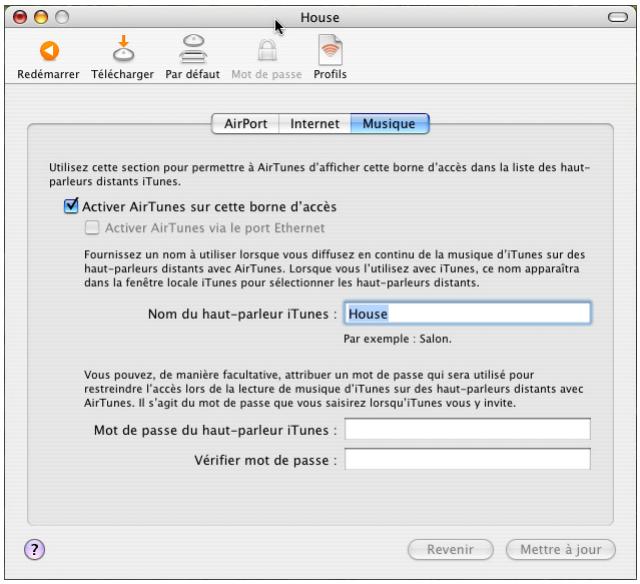Viewport: 640px width, 584px height.
Task: Disable Activer AirTunes sur cette borne d'accès
Action: pos(71,206)
